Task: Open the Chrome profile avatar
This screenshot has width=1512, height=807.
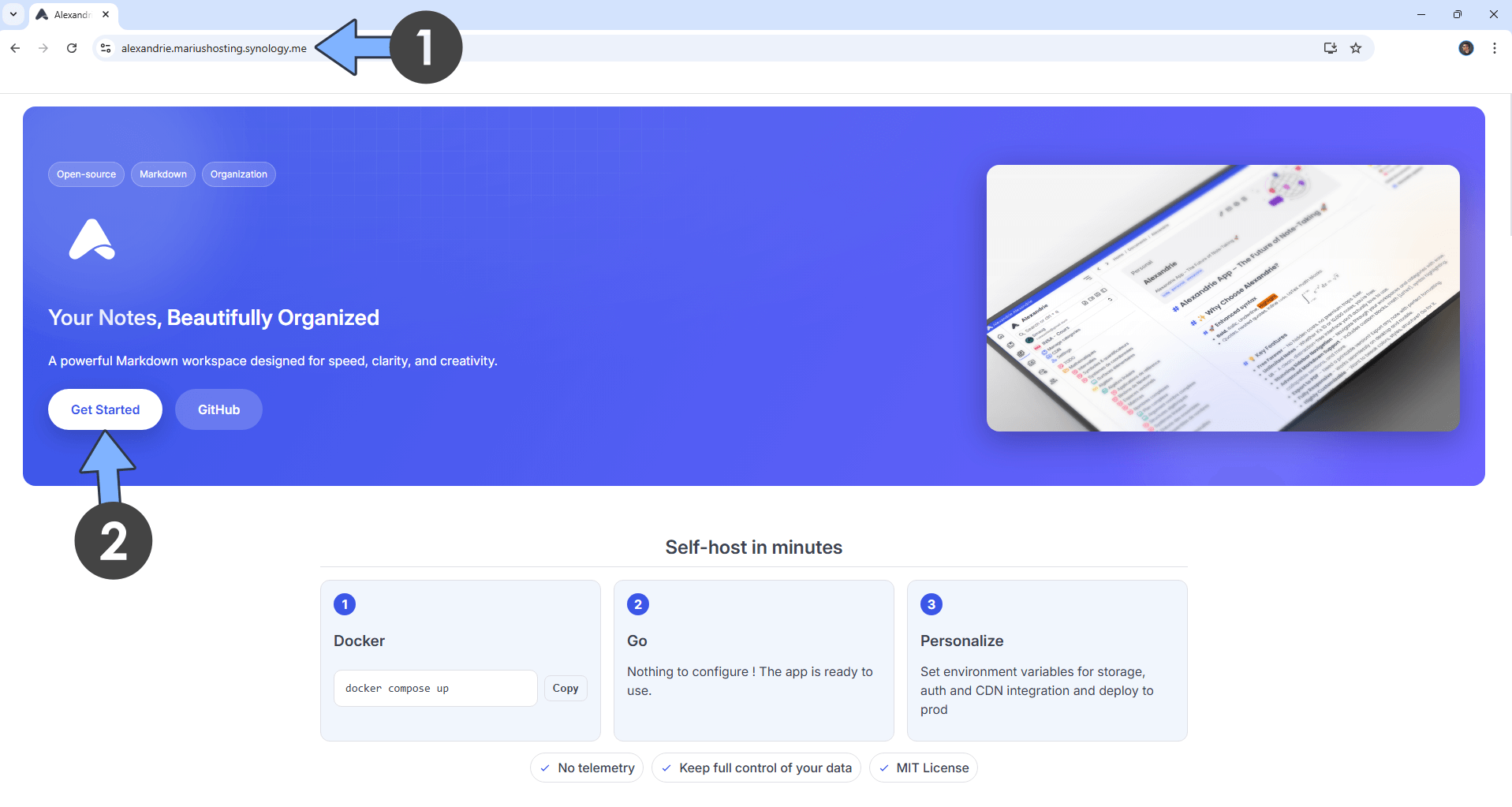Action: click(x=1466, y=48)
